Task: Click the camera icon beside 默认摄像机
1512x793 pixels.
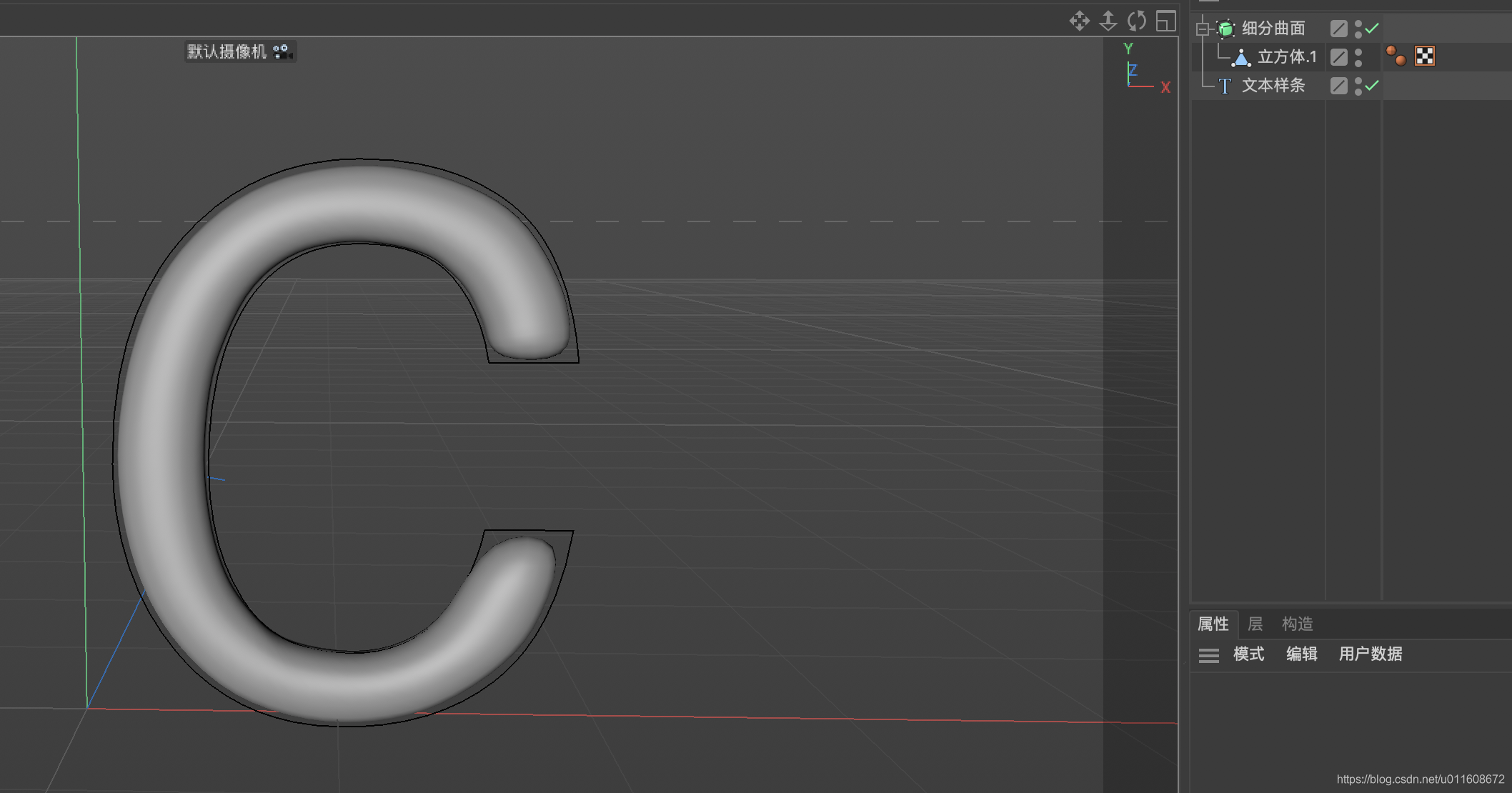Action: click(283, 51)
